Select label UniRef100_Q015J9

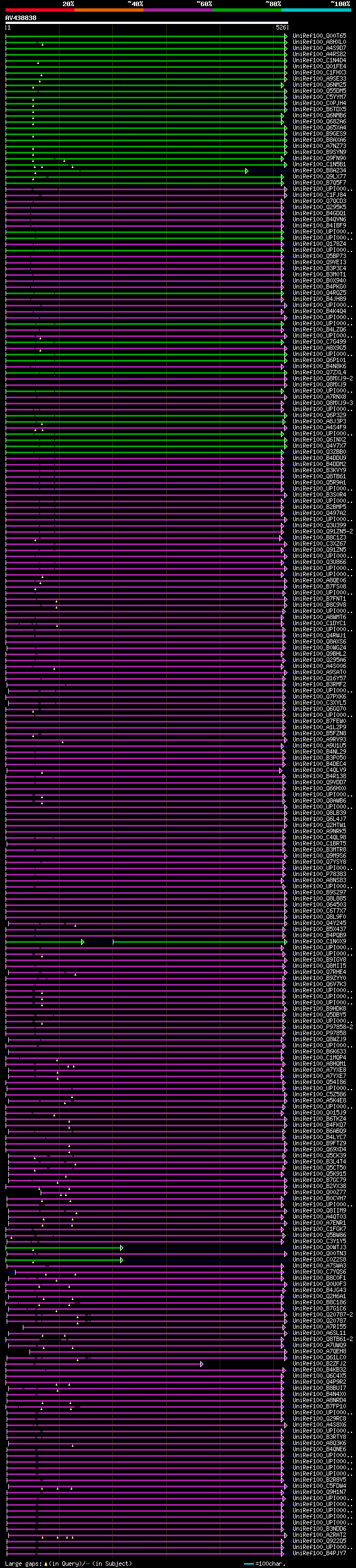tap(319, 1112)
